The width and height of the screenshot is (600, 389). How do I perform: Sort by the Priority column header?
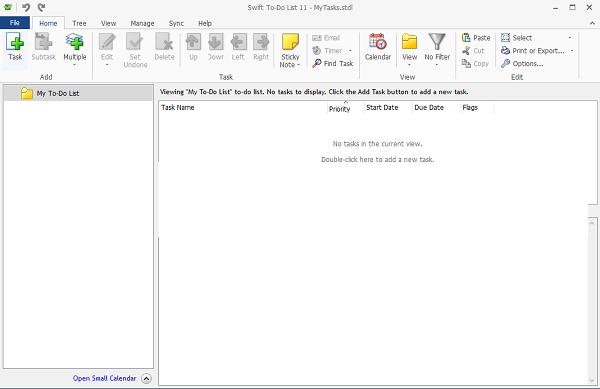click(339, 108)
